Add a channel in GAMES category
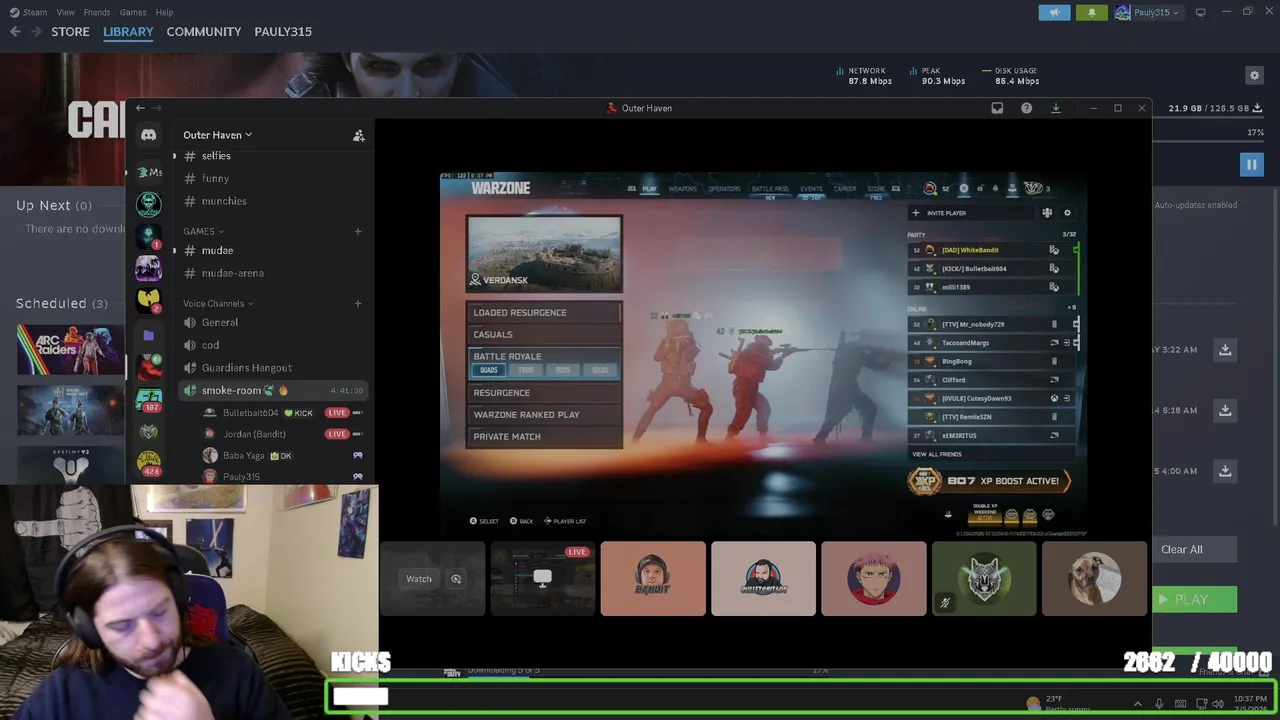Screen dimensions: 1280x720 pyautogui.click(x=357, y=231)
